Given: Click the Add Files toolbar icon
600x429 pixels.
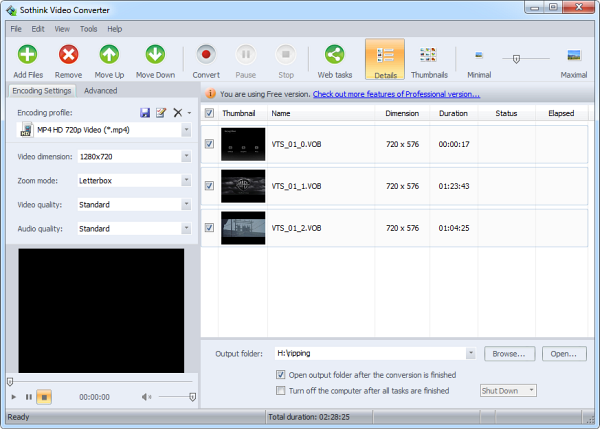Looking at the screenshot, I should (27, 54).
